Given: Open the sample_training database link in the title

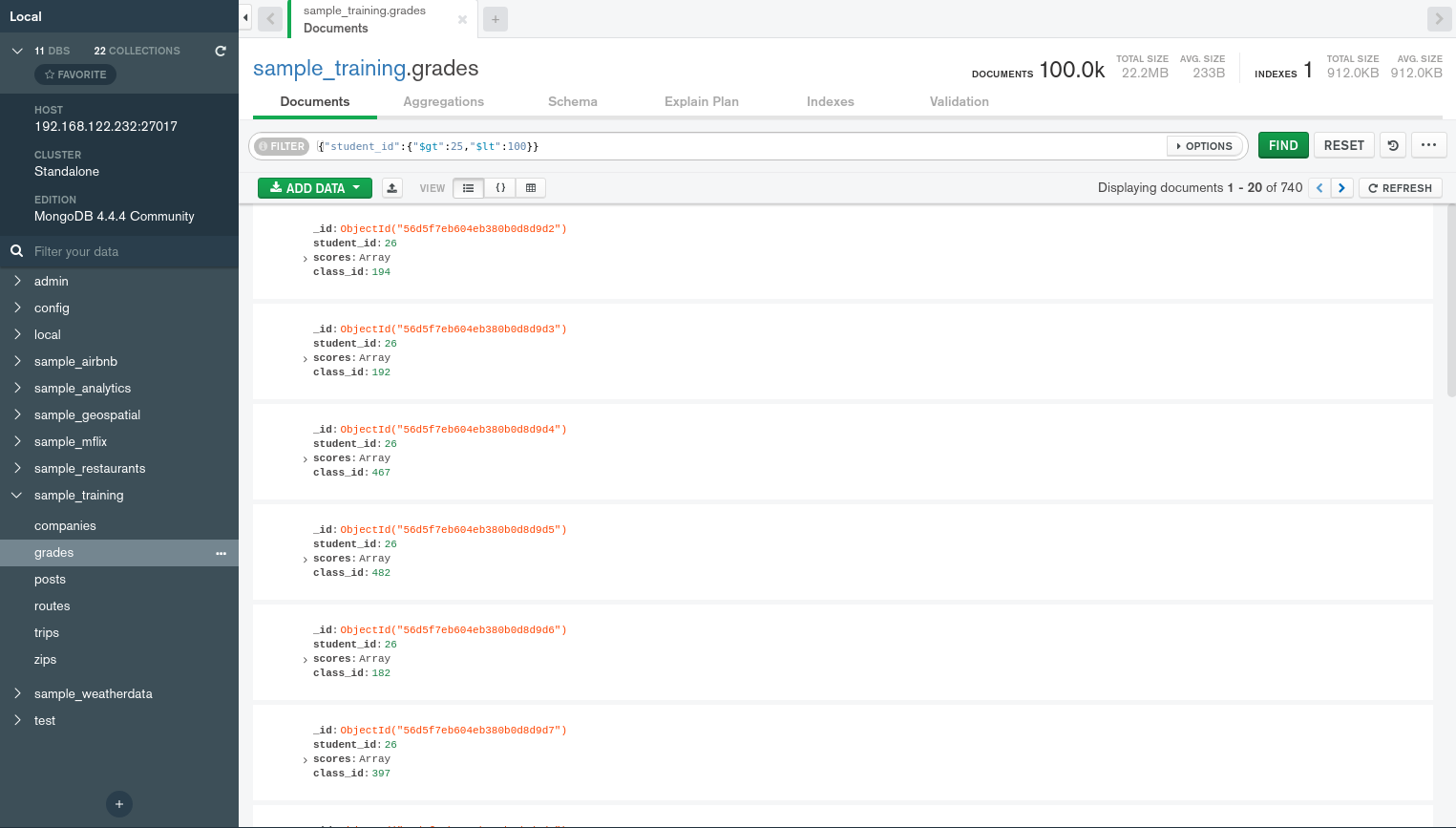Looking at the screenshot, I should tap(329, 68).
